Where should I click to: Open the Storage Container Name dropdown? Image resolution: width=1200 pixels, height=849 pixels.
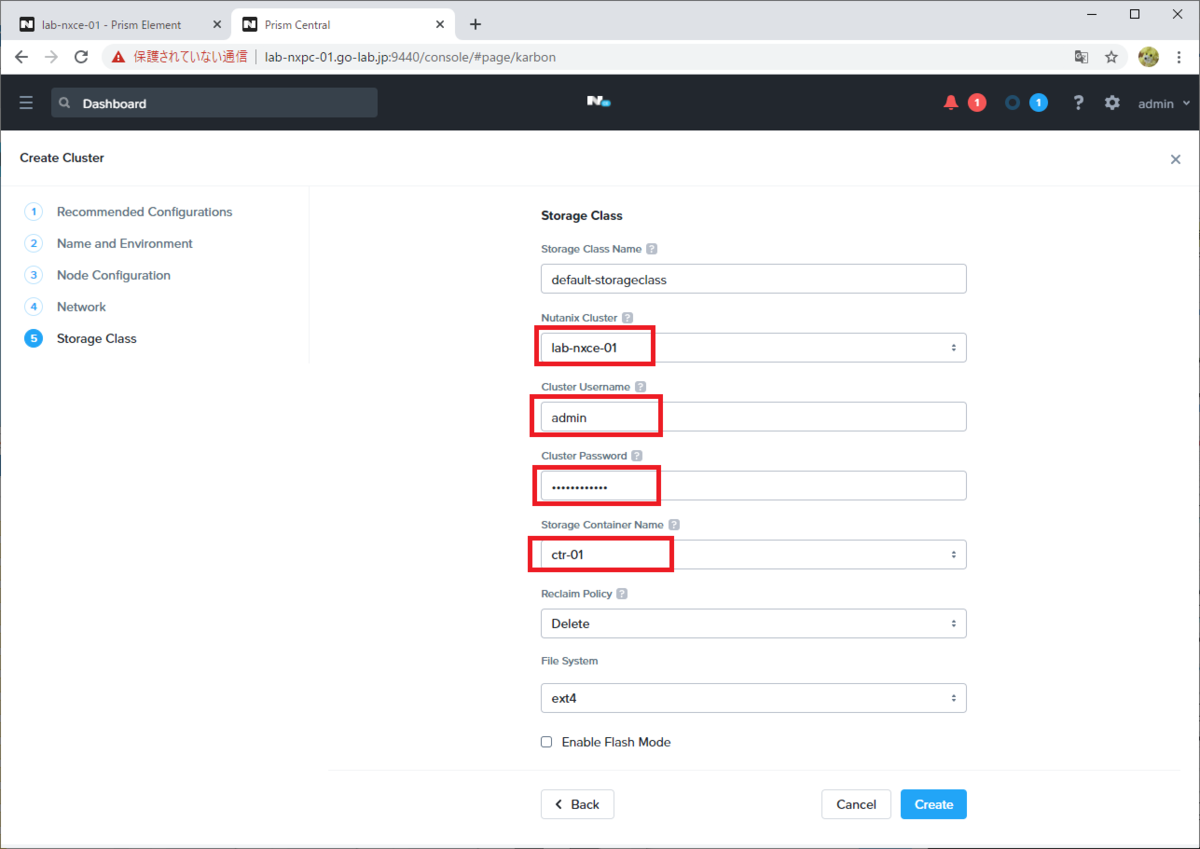coord(753,554)
